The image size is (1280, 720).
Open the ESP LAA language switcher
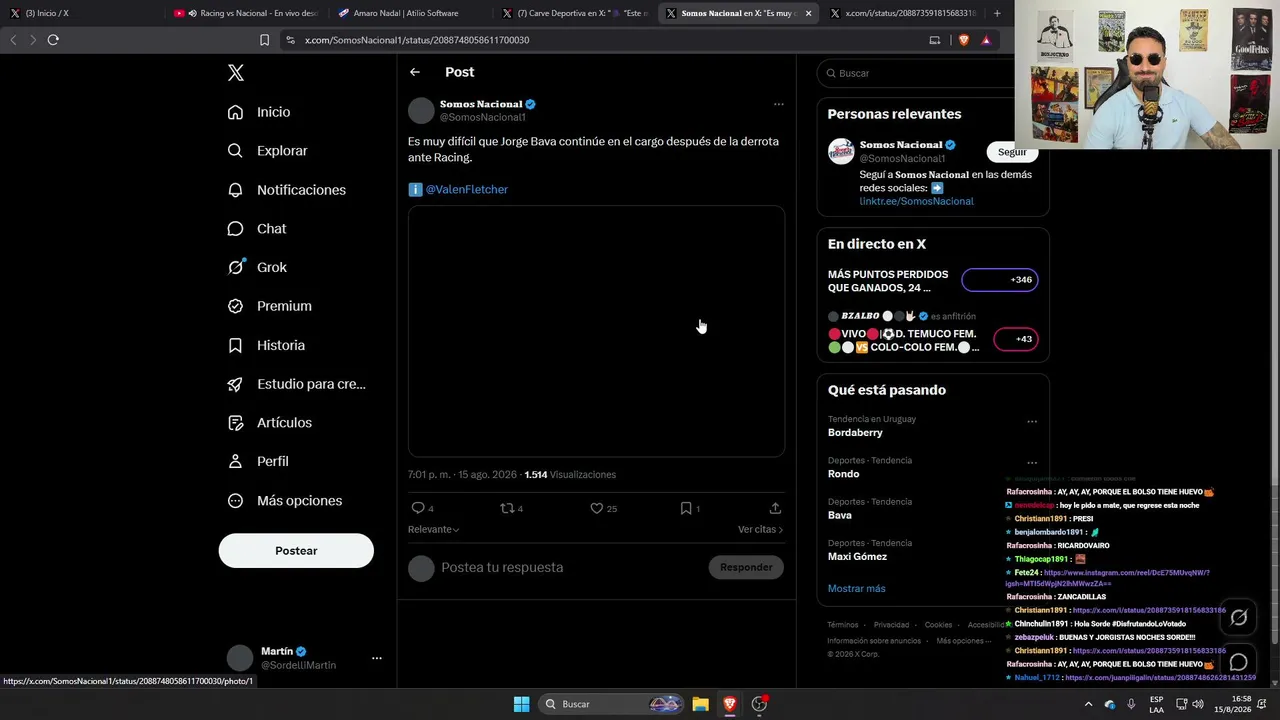(x=1156, y=704)
